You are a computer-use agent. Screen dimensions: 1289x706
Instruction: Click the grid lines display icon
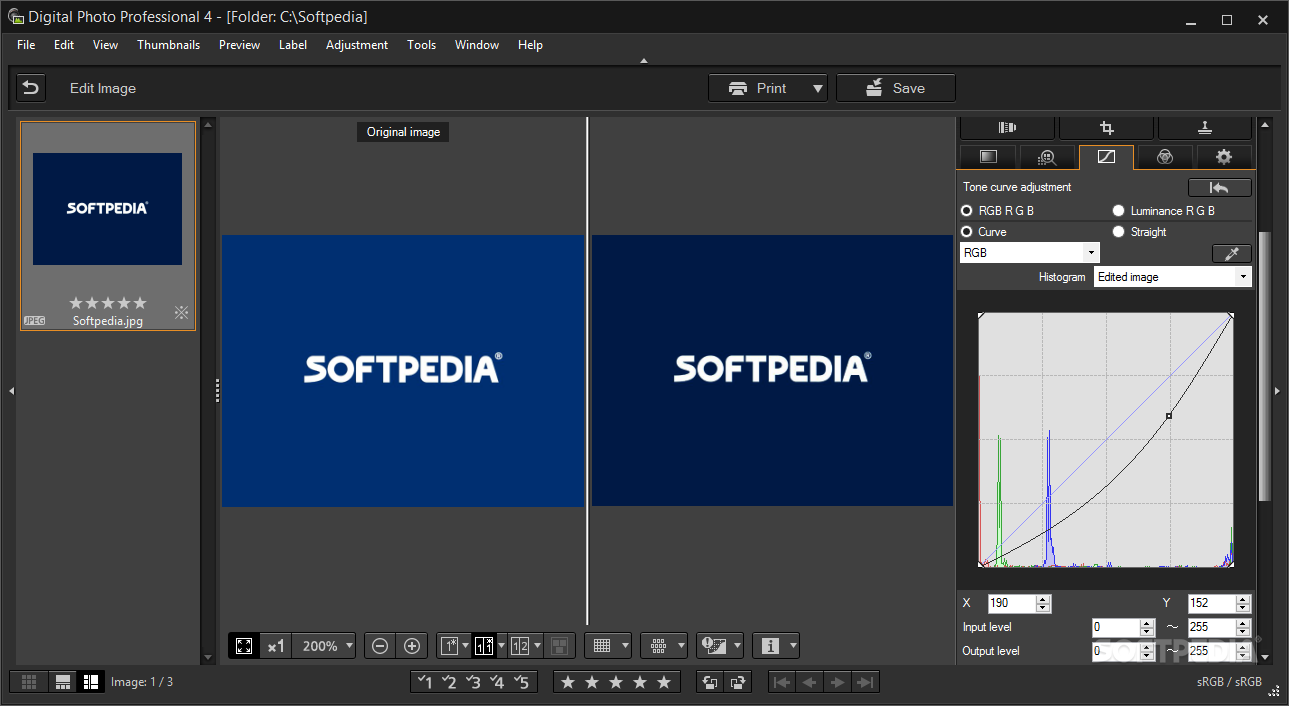pyautogui.click(x=602, y=646)
